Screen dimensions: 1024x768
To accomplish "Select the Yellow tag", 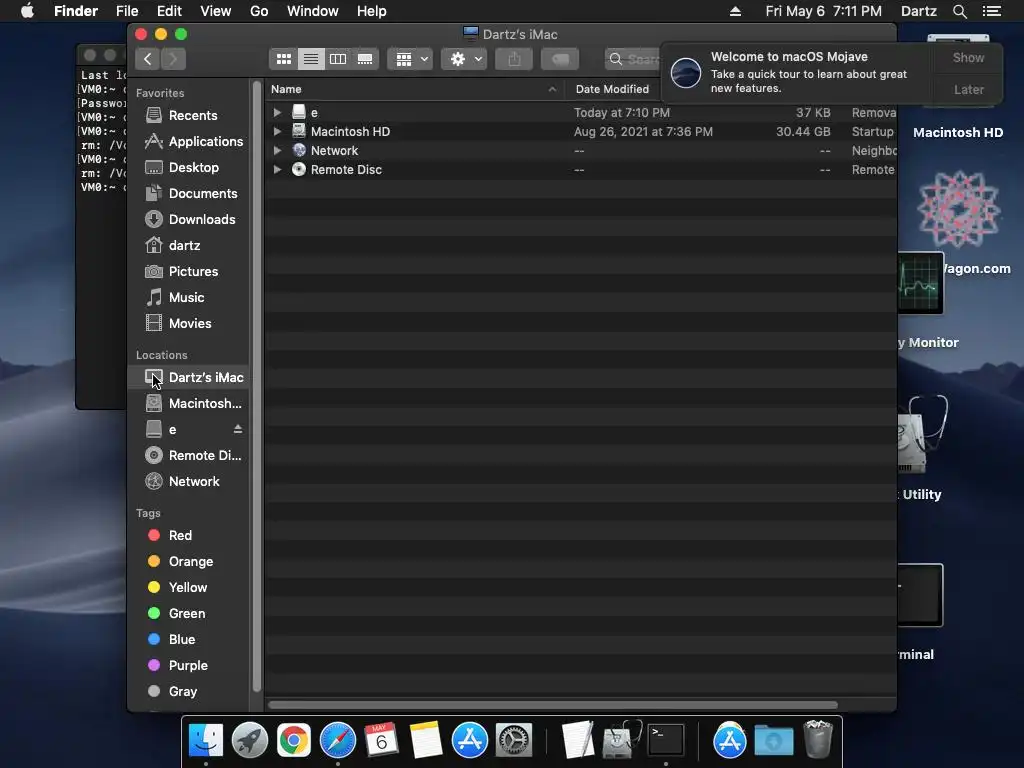I will (x=189, y=588).
